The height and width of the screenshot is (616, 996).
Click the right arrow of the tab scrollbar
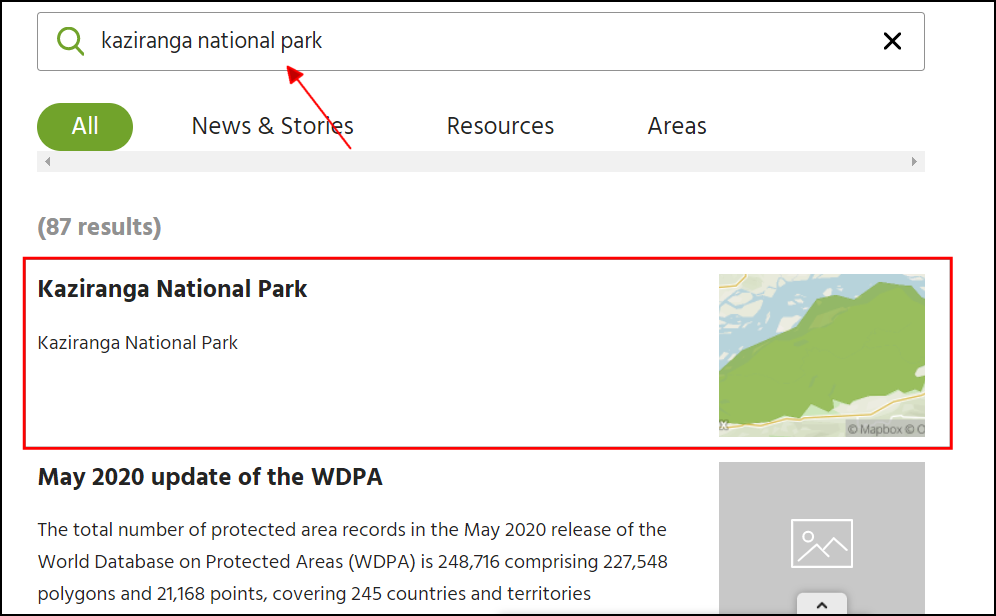(914, 162)
